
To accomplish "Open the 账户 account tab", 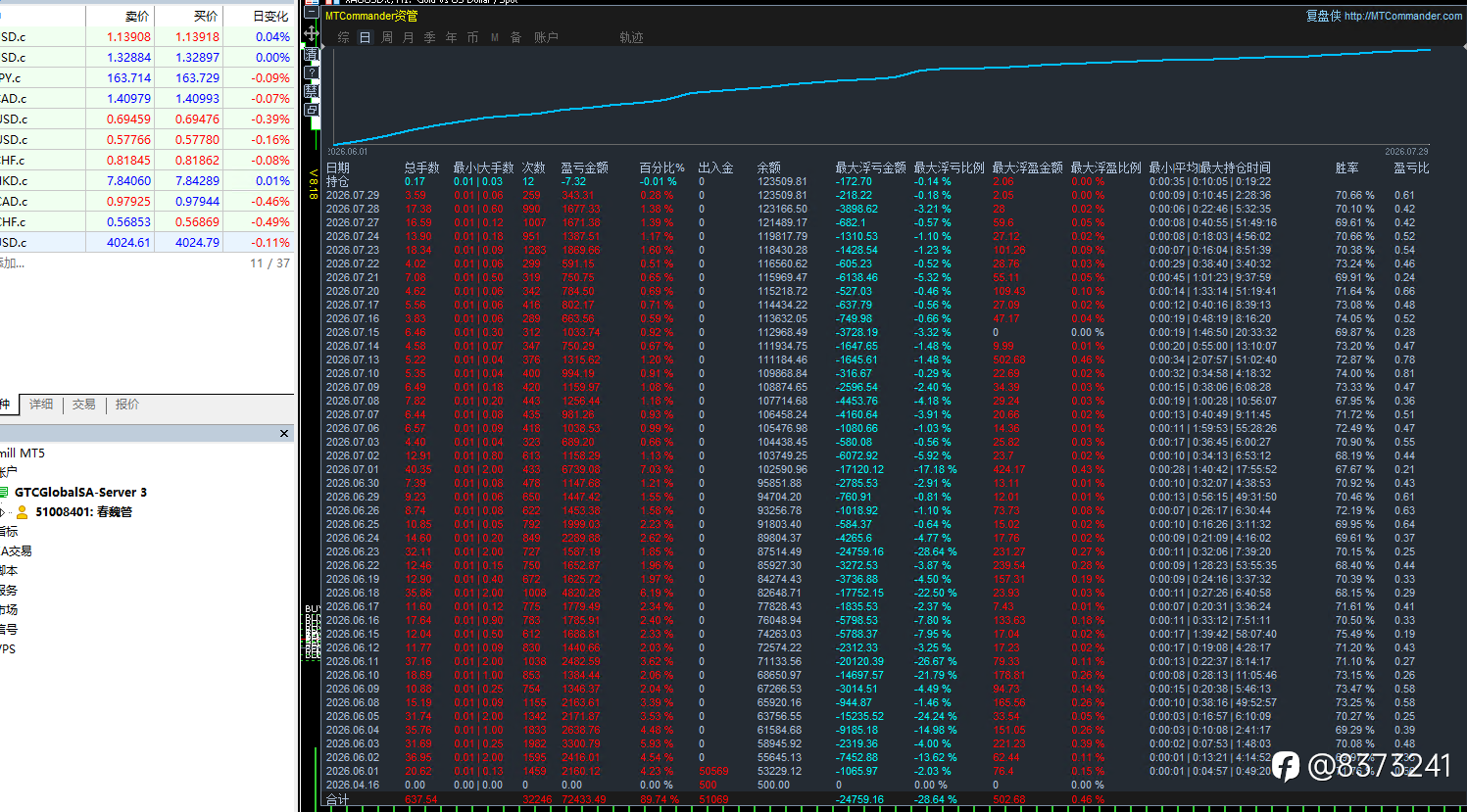I will coord(546,37).
